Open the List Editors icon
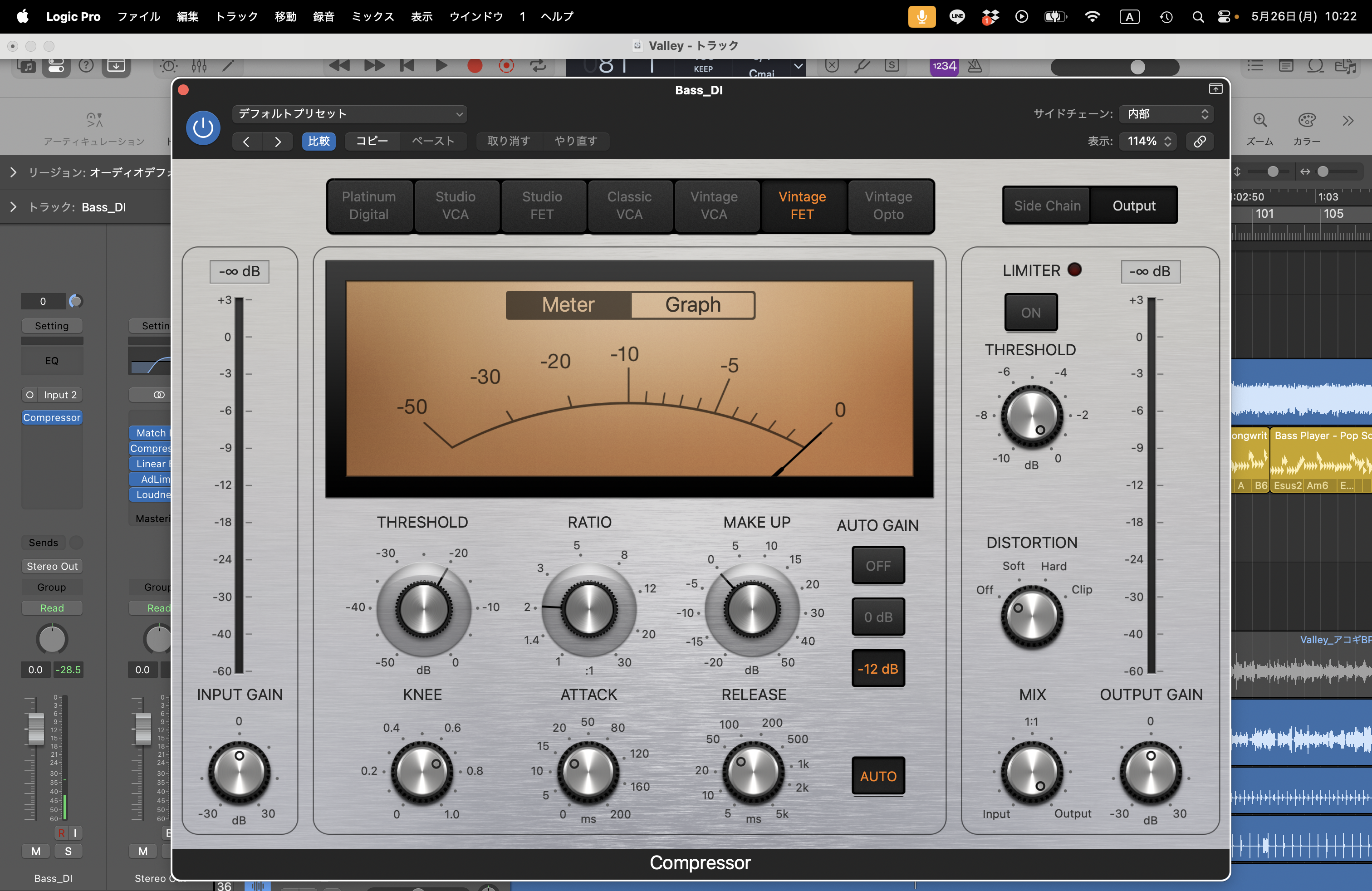1372x891 pixels. click(x=1255, y=66)
